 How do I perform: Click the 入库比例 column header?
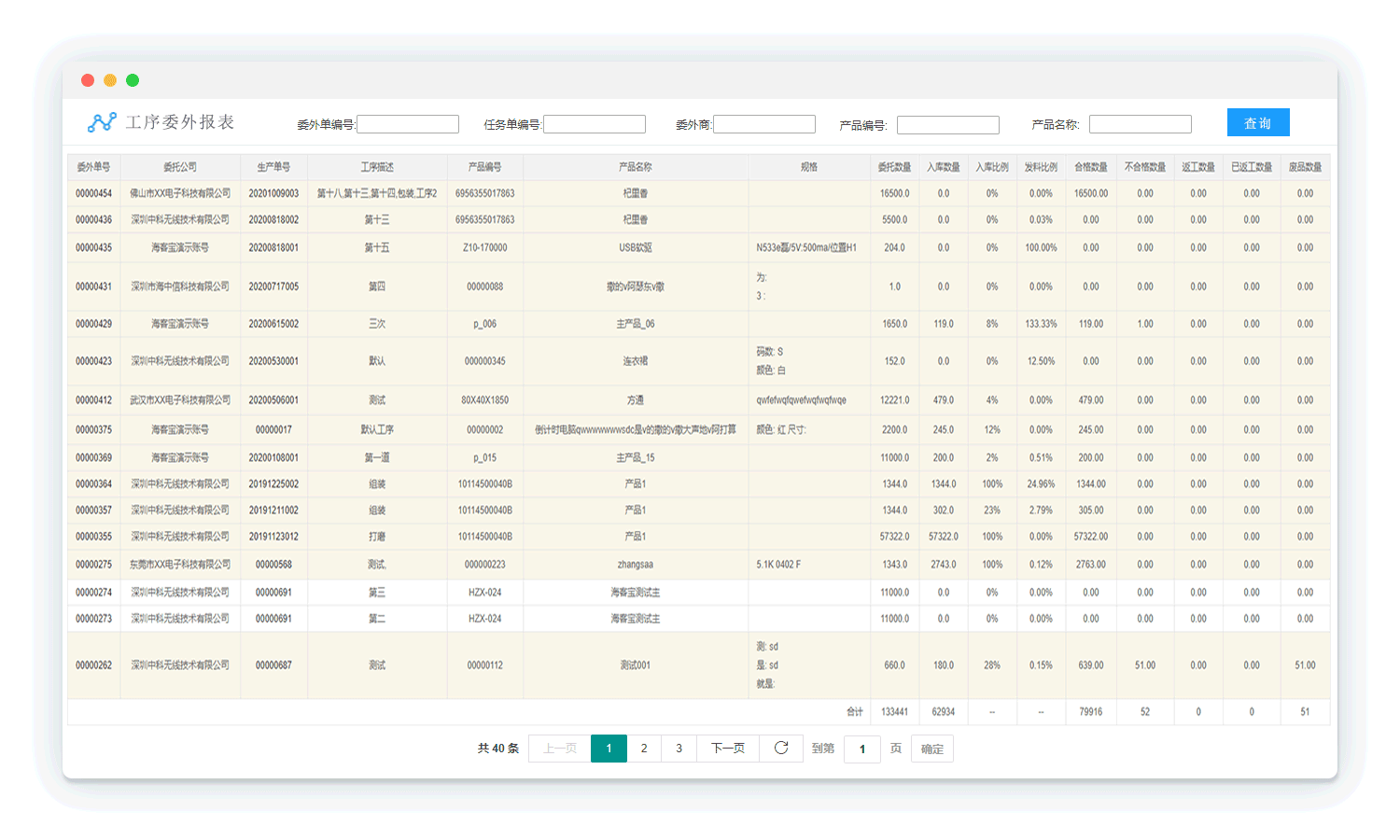click(992, 167)
